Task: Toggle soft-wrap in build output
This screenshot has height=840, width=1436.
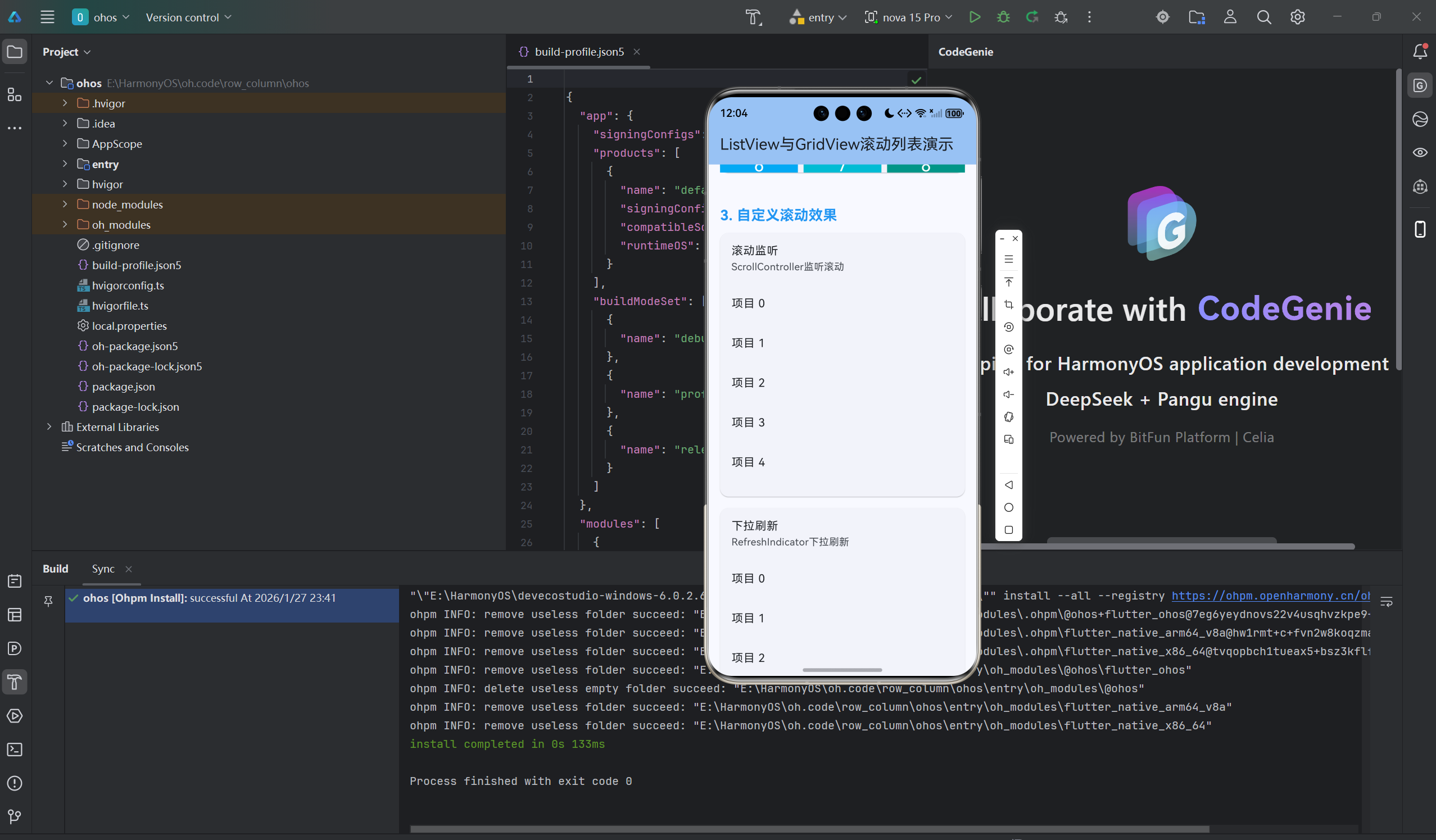Action: click(x=1387, y=601)
